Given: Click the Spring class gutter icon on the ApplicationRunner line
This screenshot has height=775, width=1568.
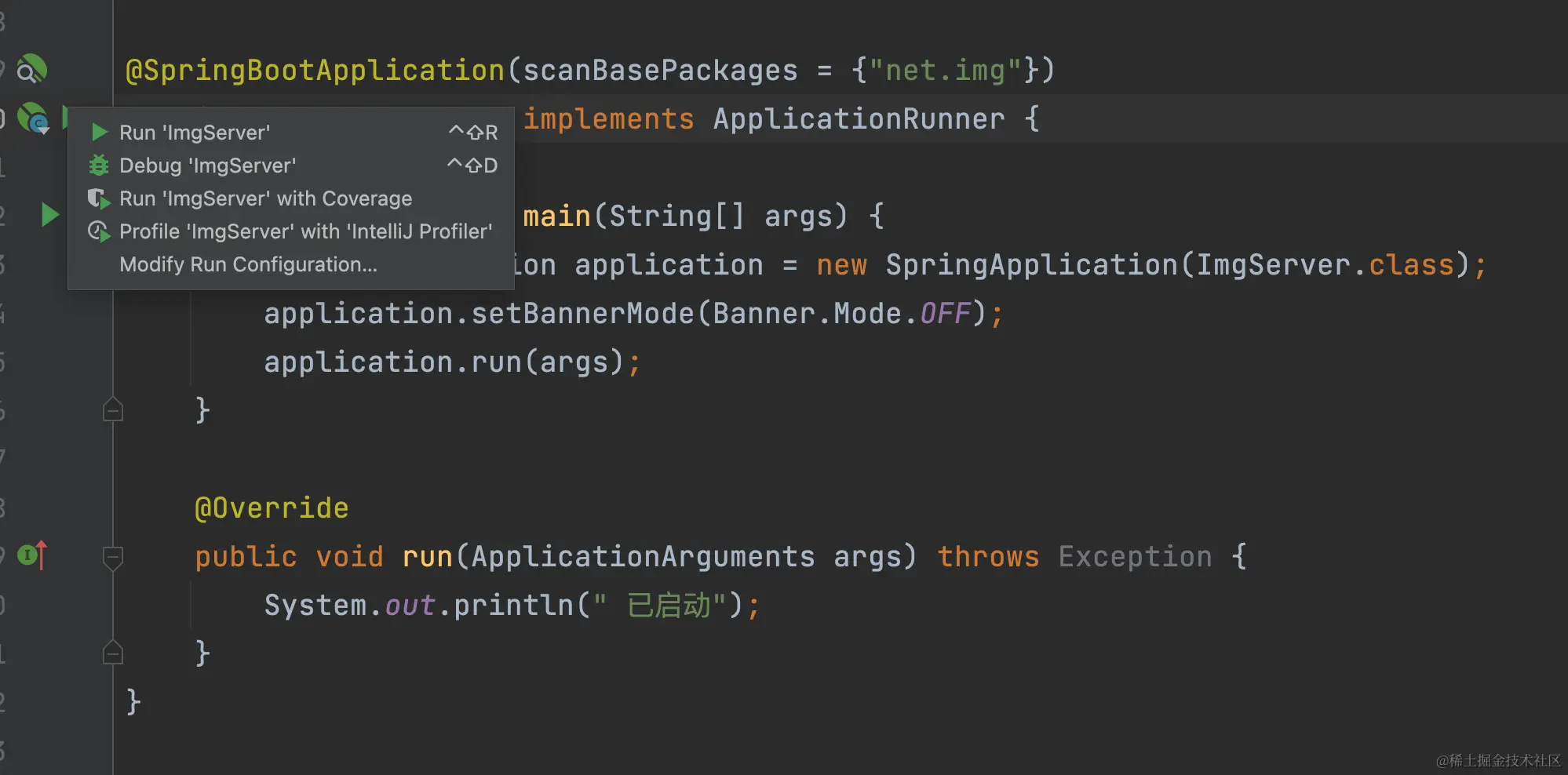Looking at the screenshot, I should click(x=33, y=118).
